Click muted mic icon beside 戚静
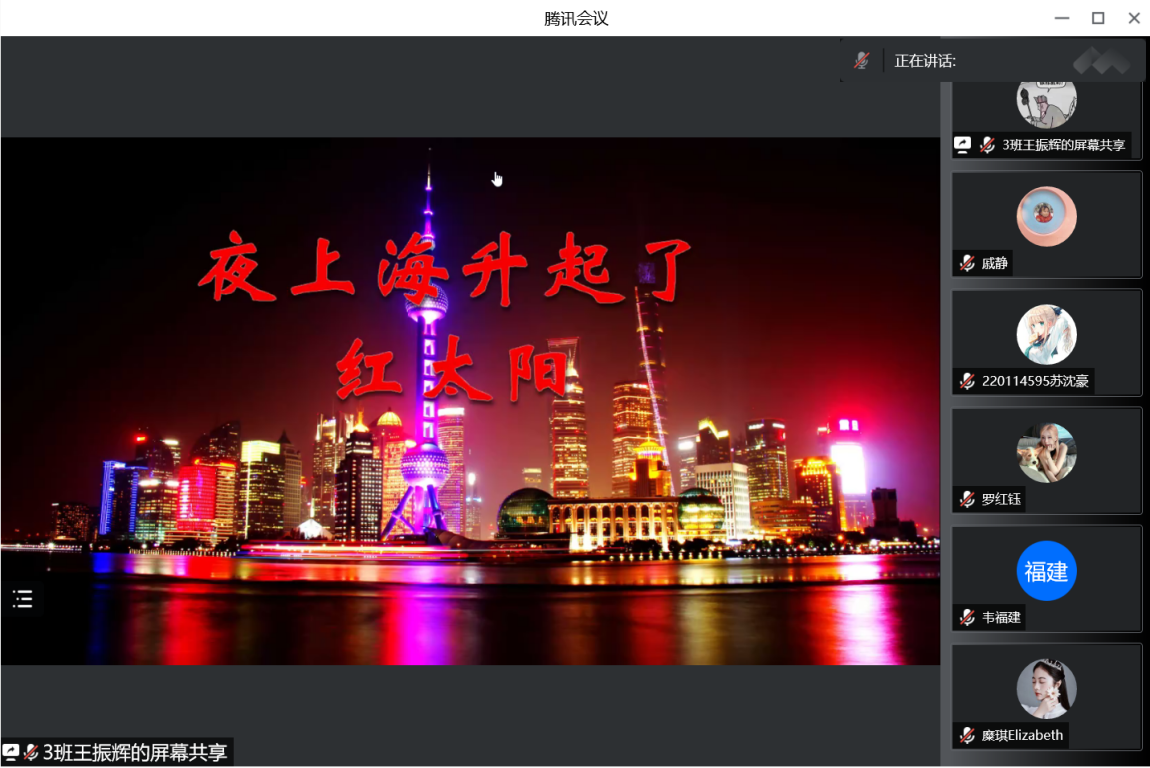This screenshot has width=1150, height=768. 967,263
